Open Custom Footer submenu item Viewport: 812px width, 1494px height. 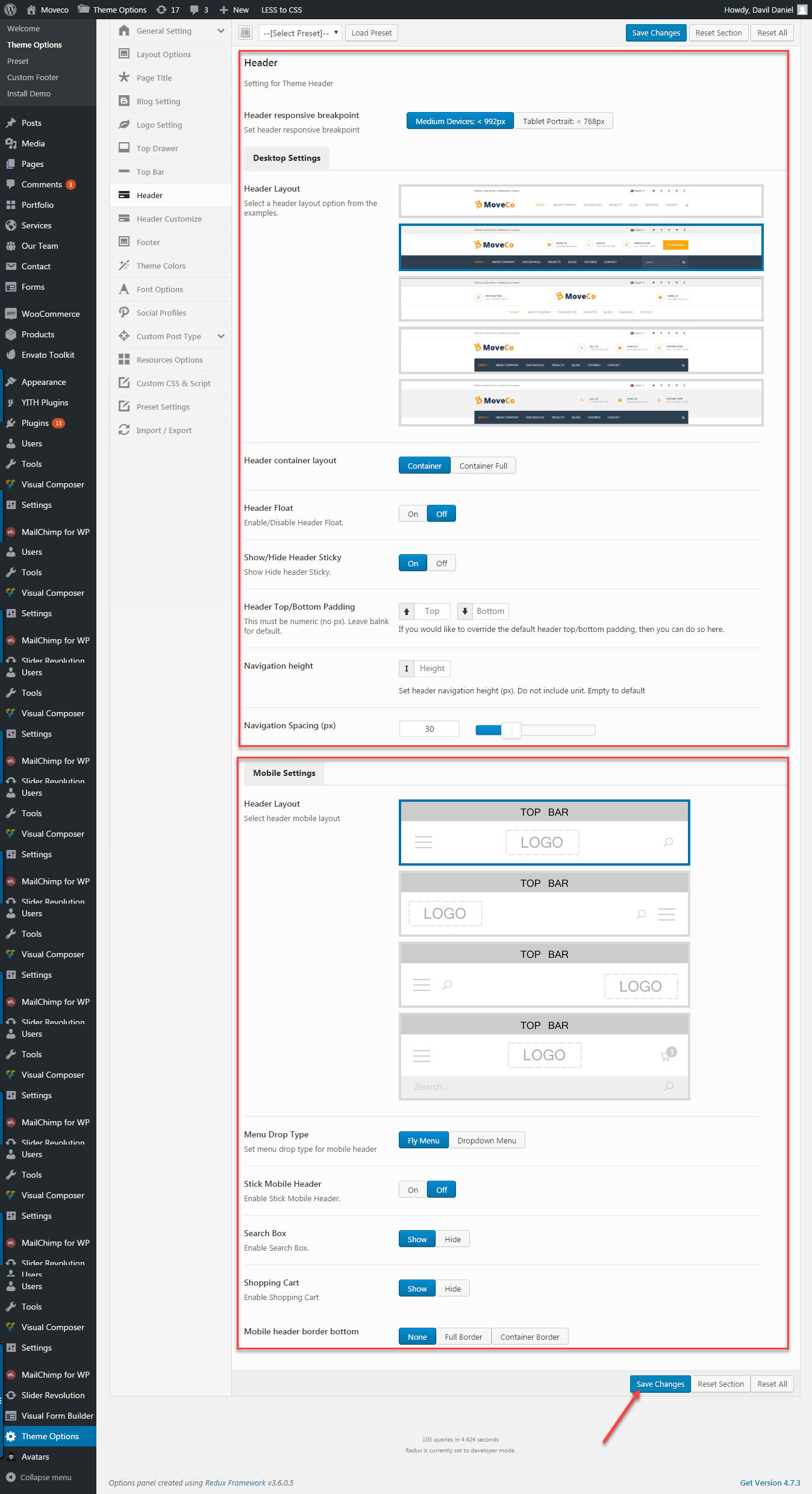(x=33, y=77)
